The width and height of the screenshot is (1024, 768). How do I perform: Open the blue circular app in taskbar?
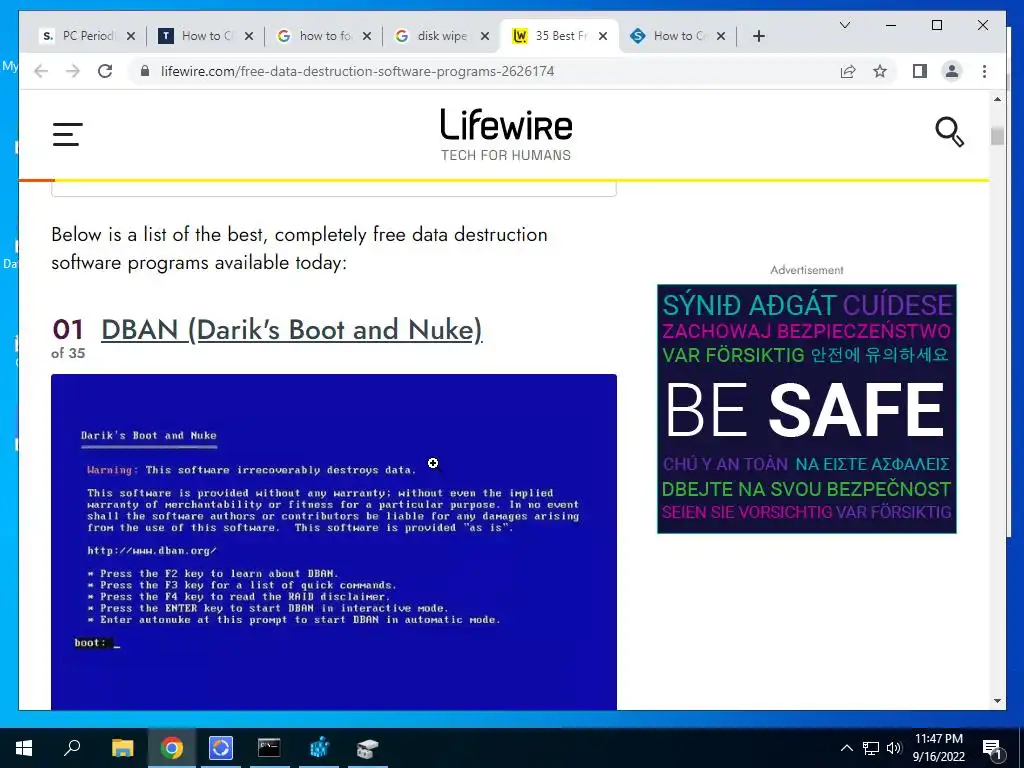[x=221, y=748]
